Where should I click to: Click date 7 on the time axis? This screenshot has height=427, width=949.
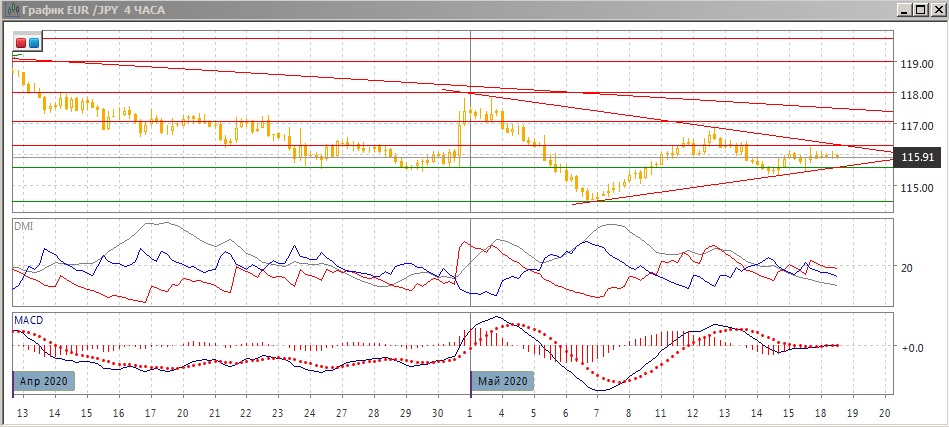pyautogui.click(x=596, y=413)
